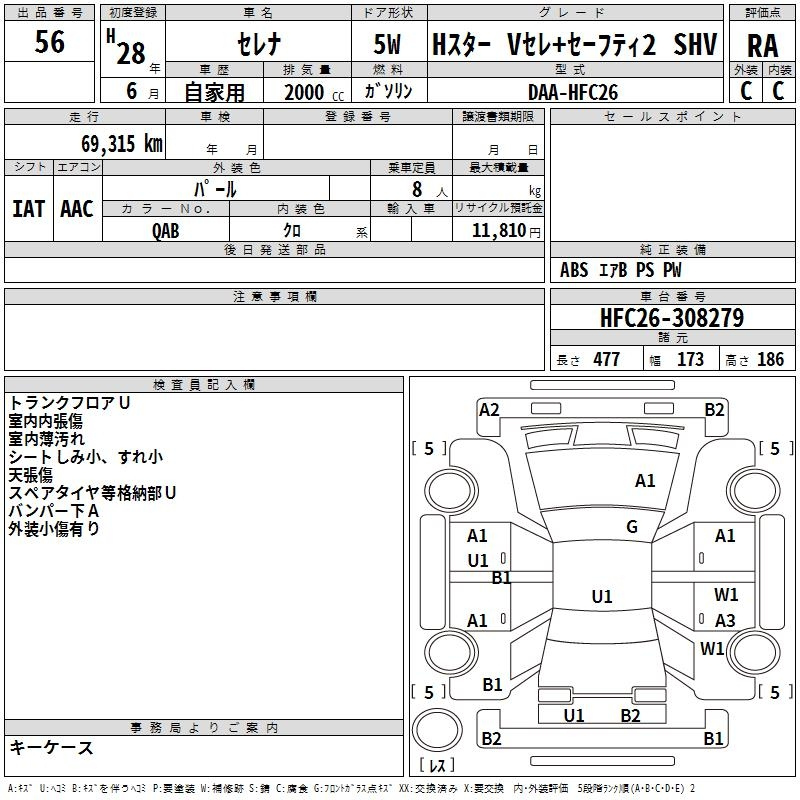Image resolution: width=800 pixels, height=800 pixels.
Task: Click the seating capacity value 8 人
Action: point(430,189)
